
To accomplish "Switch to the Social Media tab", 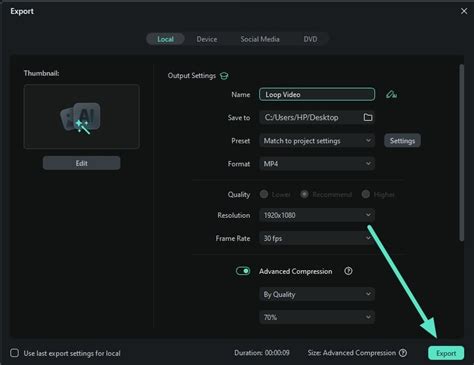I will [260, 39].
